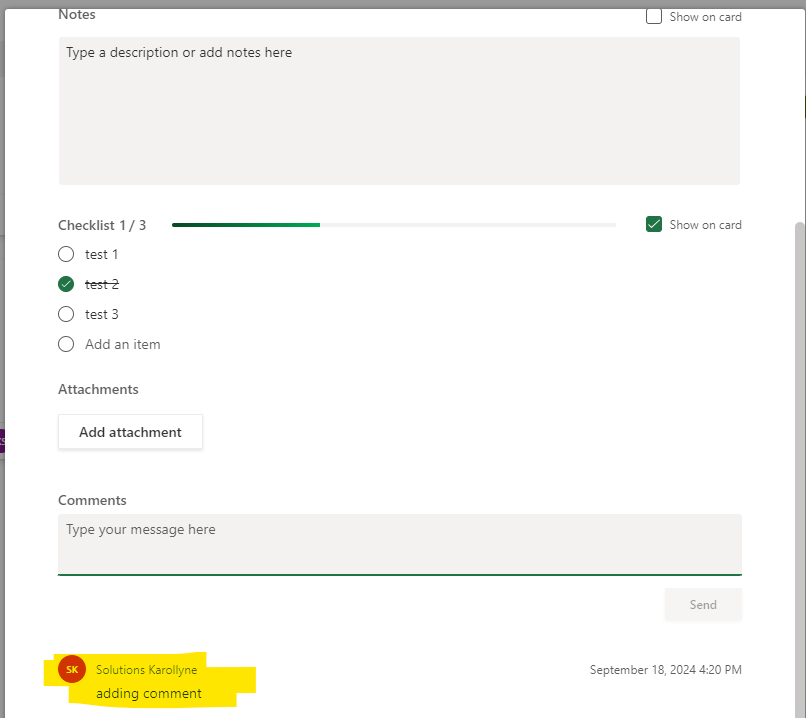Screen dimensions: 806x718
Task: Mark checklist item test 3 complete
Action: click(66, 314)
